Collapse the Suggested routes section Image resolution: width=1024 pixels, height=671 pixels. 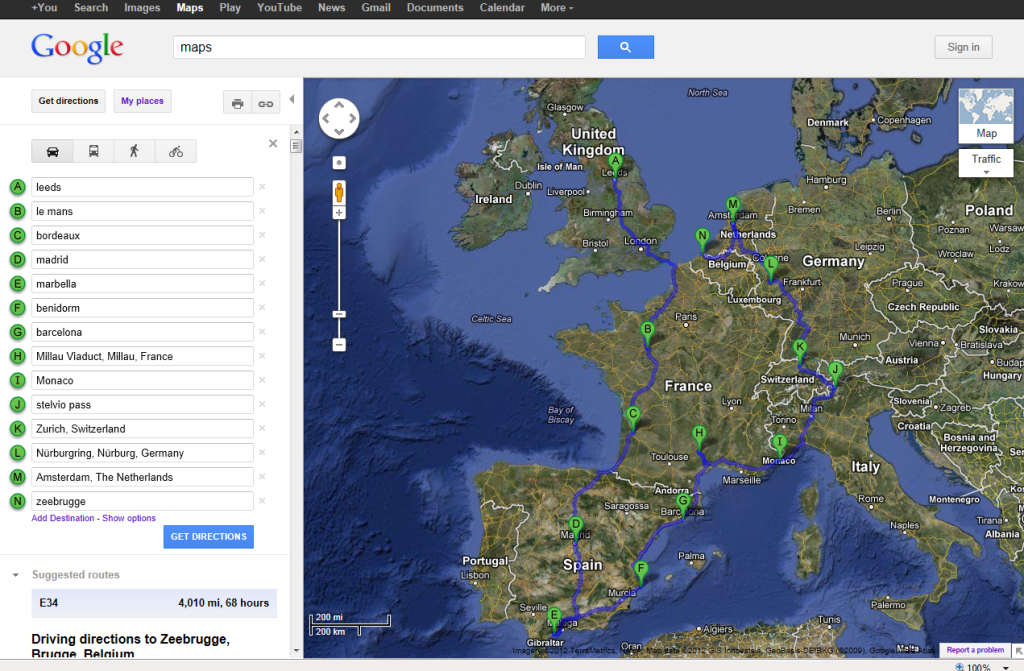click(x=16, y=575)
